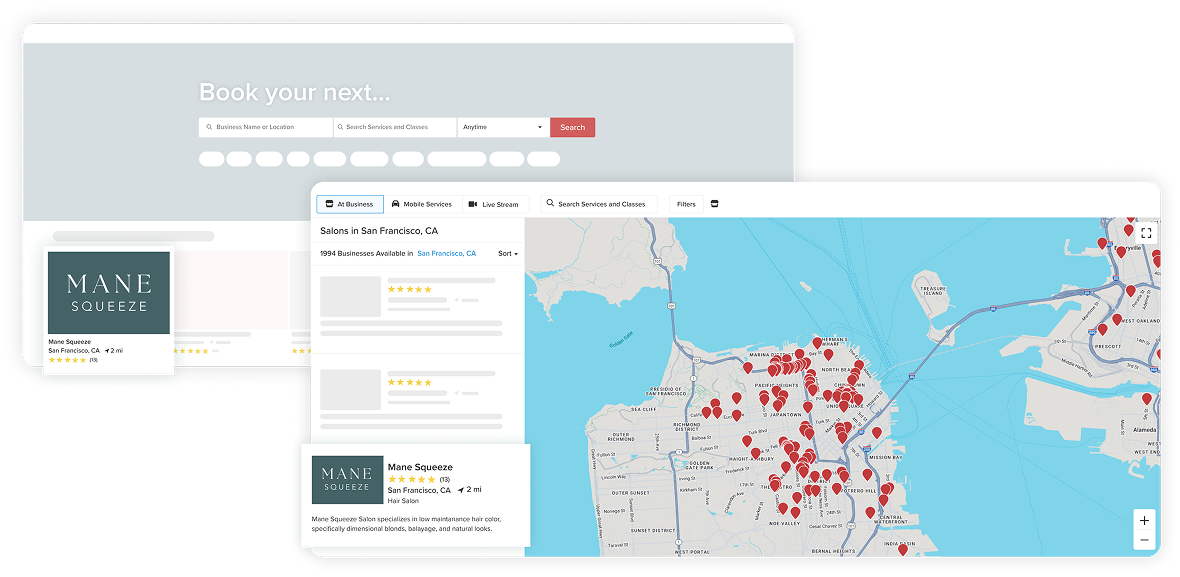This screenshot has height=577, width=1180.
Task: Zoom out on the map
Action: pos(1144,540)
